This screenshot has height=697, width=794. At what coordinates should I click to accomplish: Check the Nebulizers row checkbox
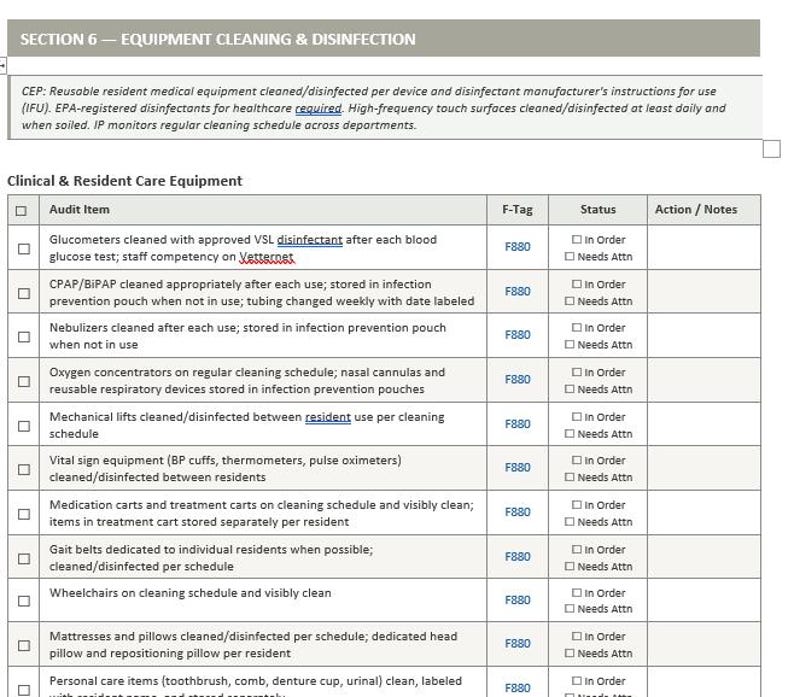point(24,337)
